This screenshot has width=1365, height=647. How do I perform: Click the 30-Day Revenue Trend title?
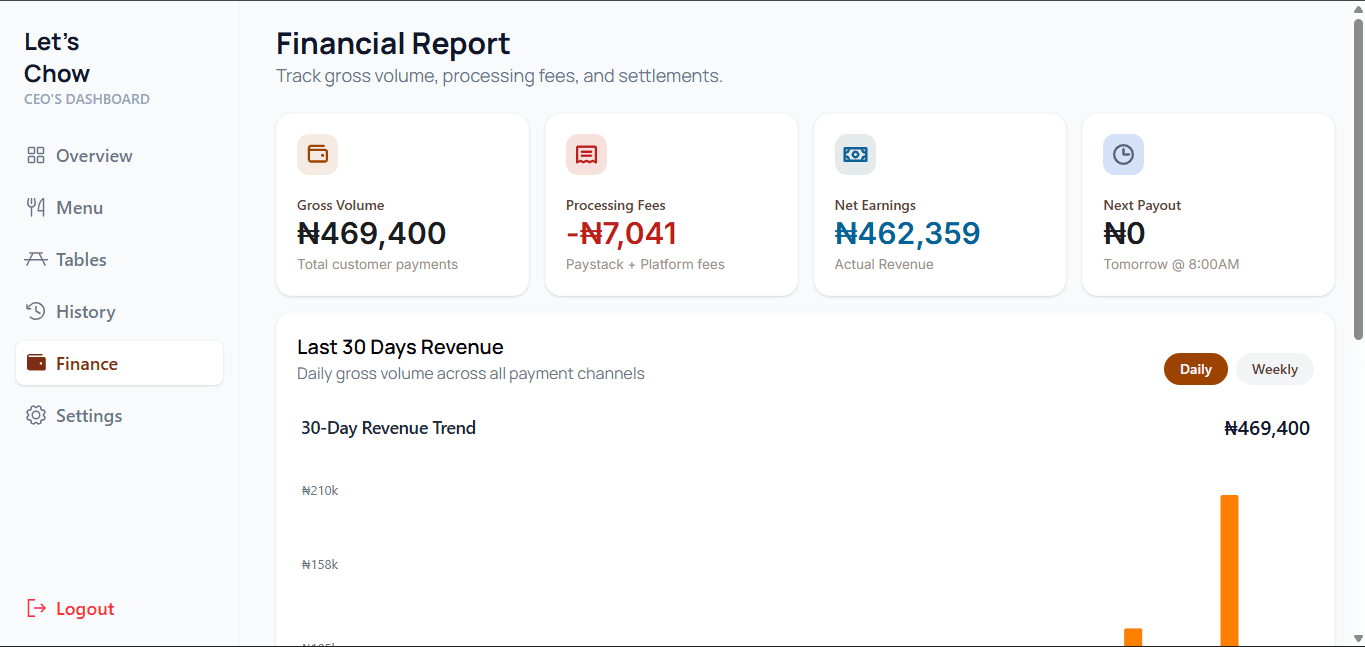pyautogui.click(x=388, y=428)
